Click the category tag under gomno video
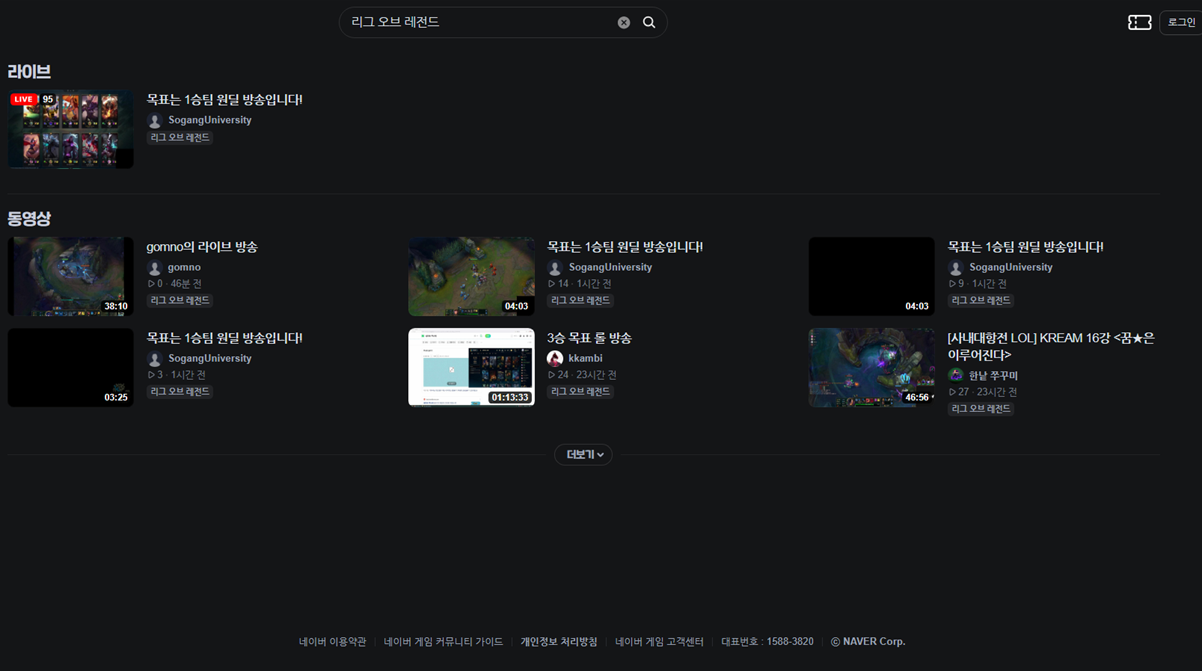This screenshot has width=1202, height=671. [x=180, y=300]
